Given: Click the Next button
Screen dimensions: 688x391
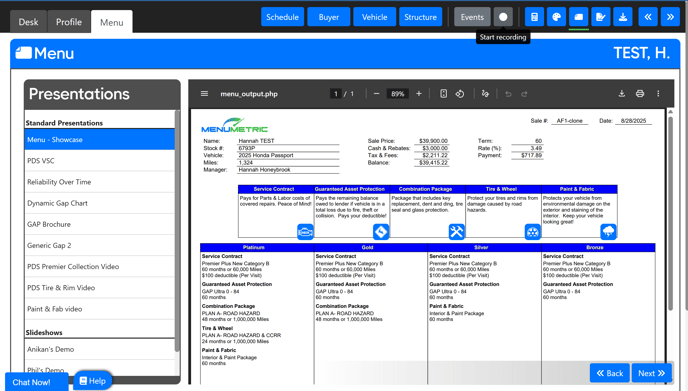Looking at the screenshot, I should (x=652, y=373).
